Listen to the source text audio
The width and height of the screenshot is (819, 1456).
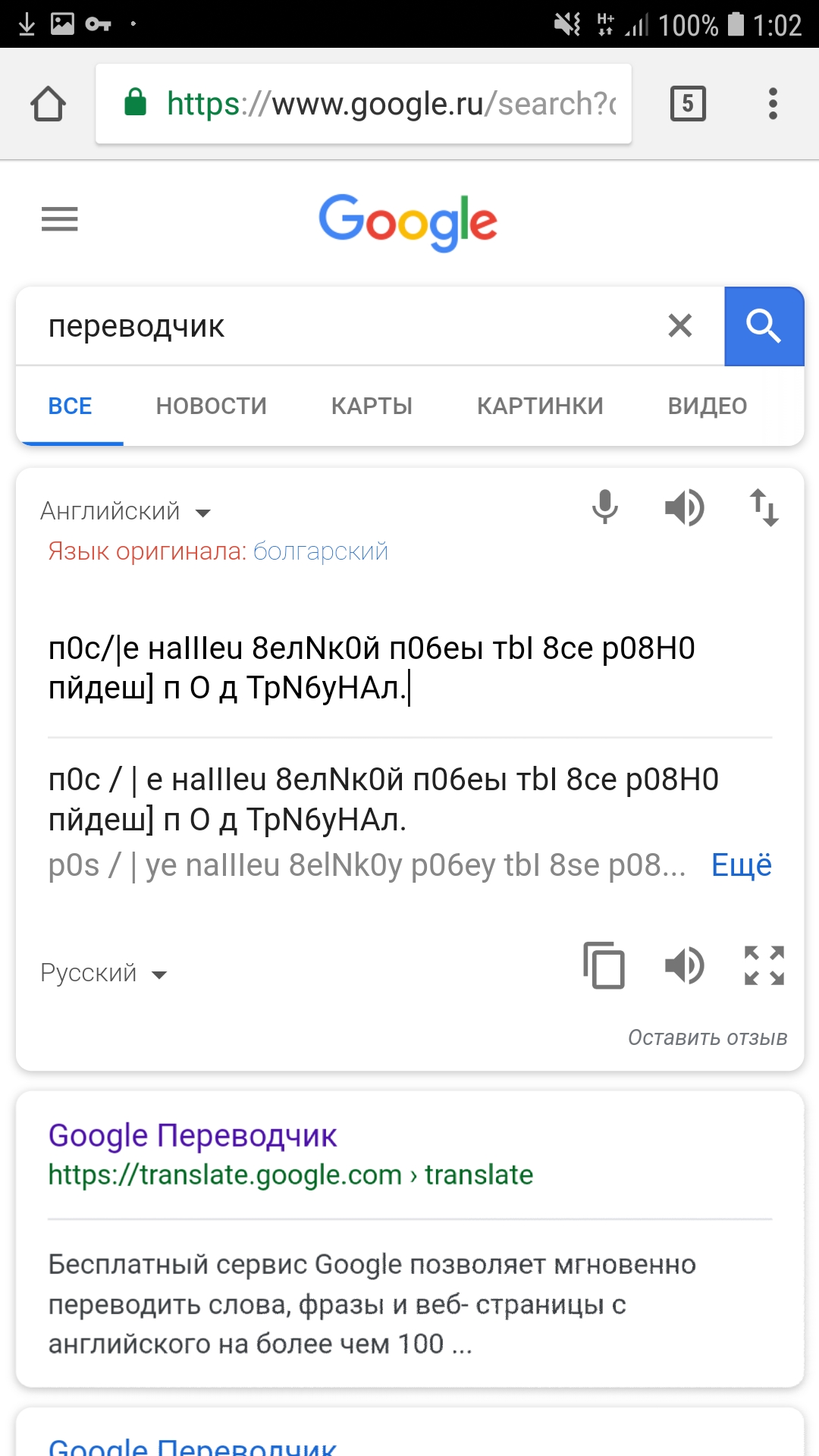click(684, 507)
